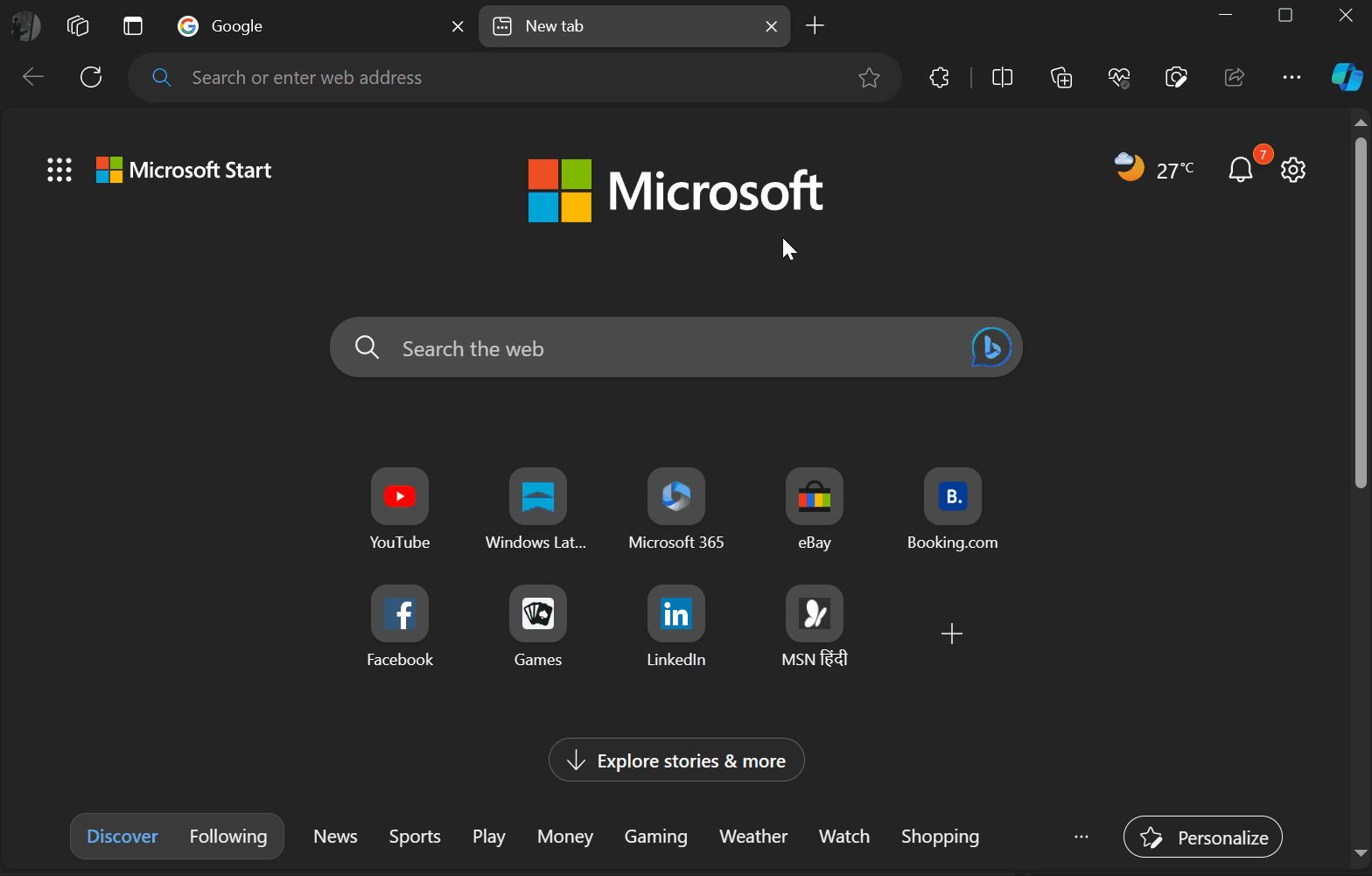Open the Windows Latest quick link
The height and width of the screenshot is (876, 1372).
coord(537,509)
